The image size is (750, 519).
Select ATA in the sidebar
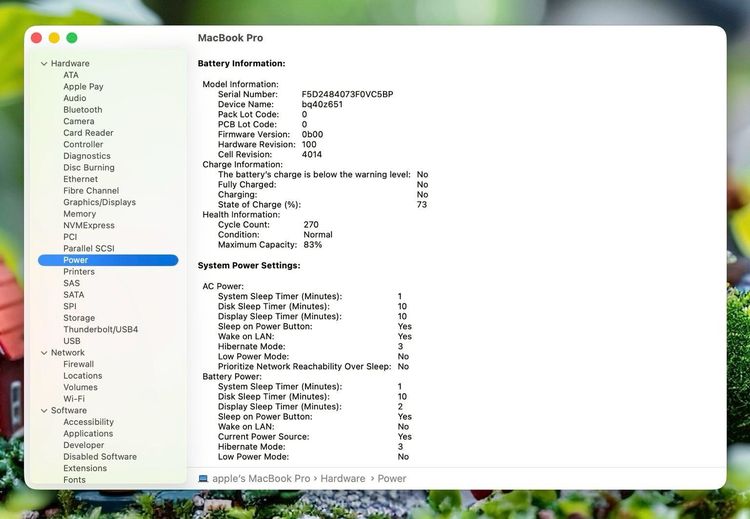click(x=71, y=75)
